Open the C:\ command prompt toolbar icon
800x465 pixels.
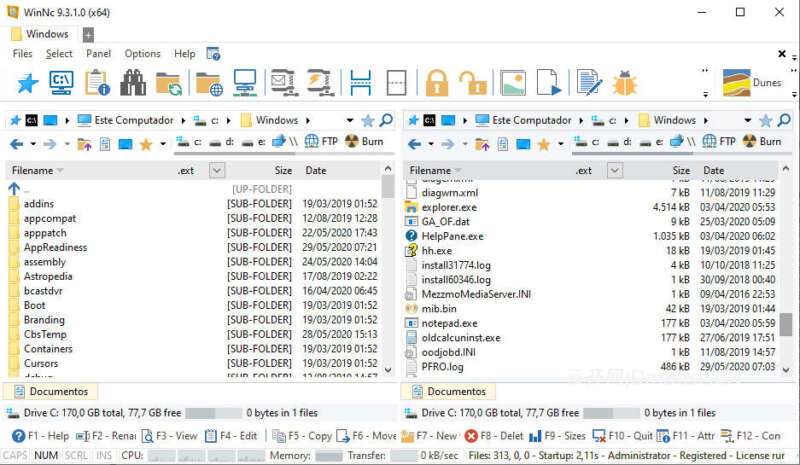(x=61, y=83)
